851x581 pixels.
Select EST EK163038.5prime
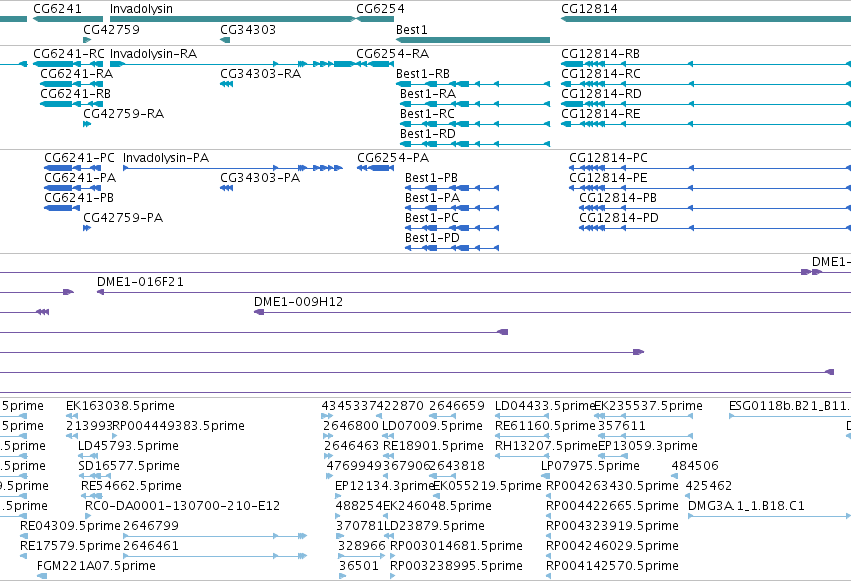pyautogui.click(x=72, y=416)
